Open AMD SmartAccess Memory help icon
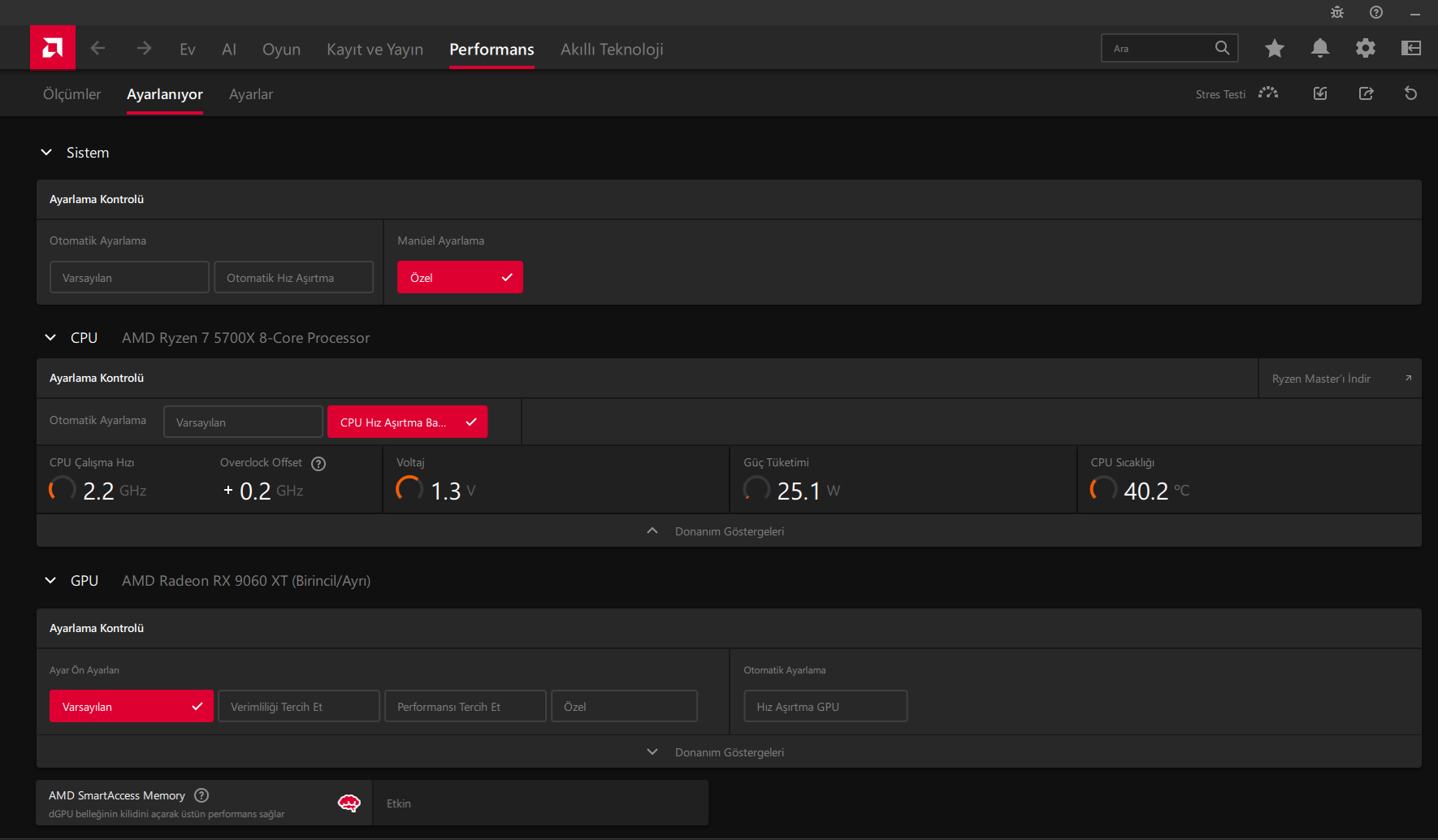Screen dimensions: 1438x840 [x=201, y=795]
